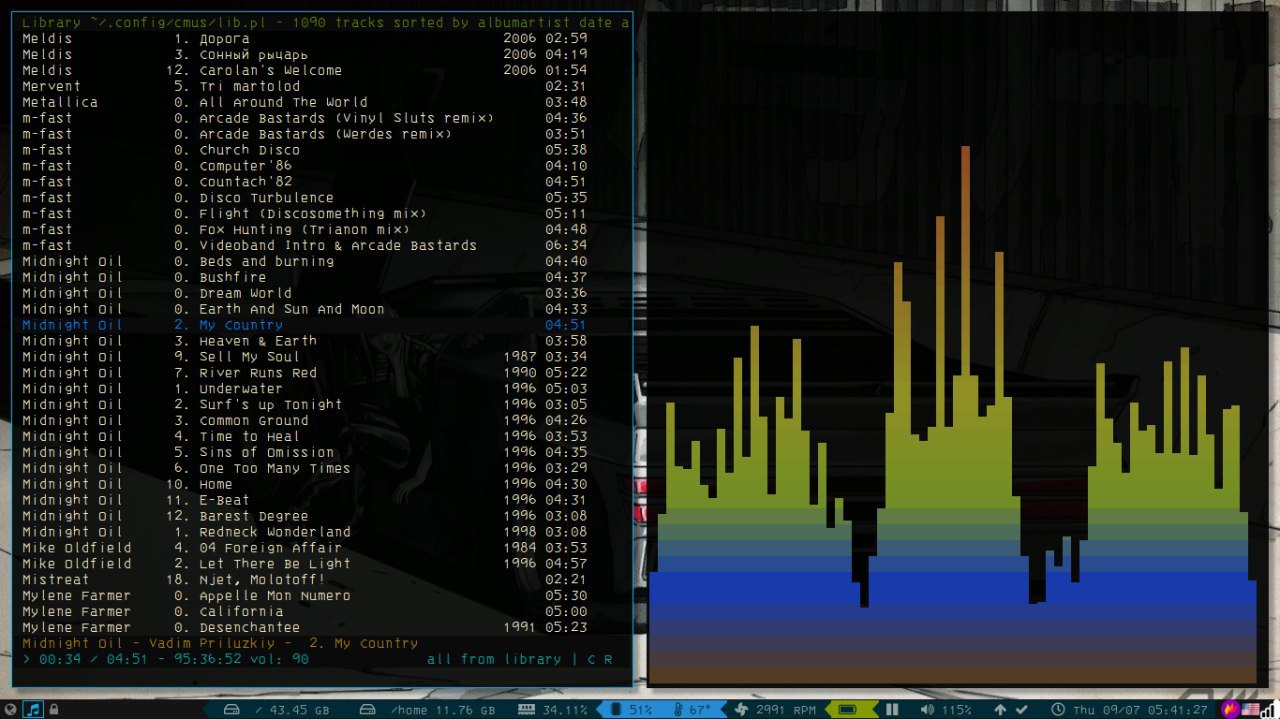The height and width of the screenshot is (719, 1280).
Task: Click the clock icon in the panel
Action: 1058,709
